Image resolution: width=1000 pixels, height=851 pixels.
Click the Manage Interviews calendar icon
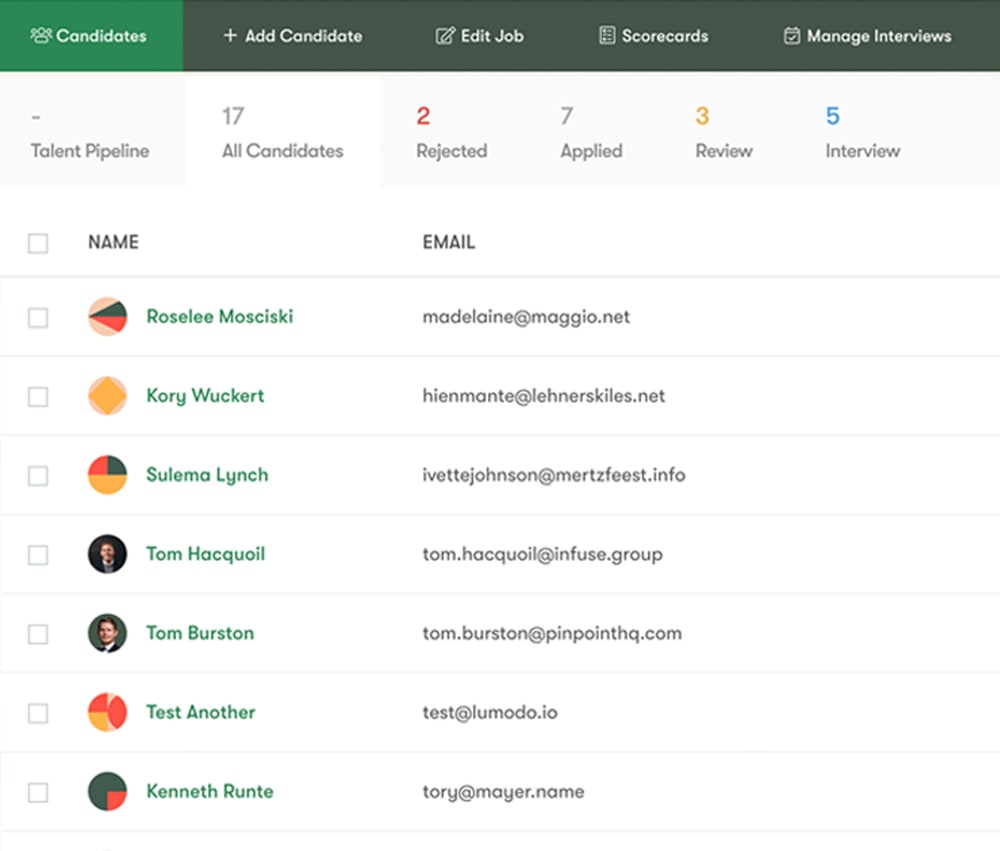(x=791, y=36)
